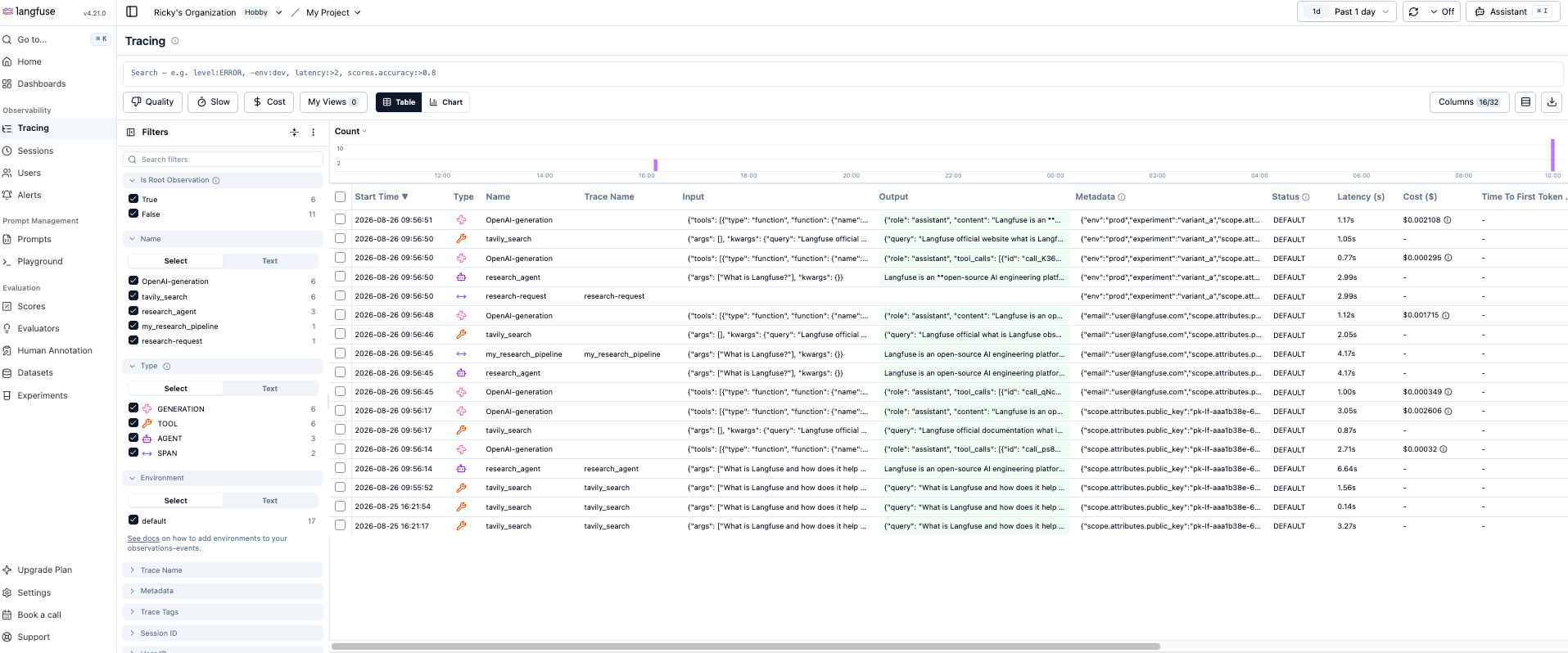This screenshot has width=1568, height=653.
Task: Click the download export icon
Action: (1551, 102)
